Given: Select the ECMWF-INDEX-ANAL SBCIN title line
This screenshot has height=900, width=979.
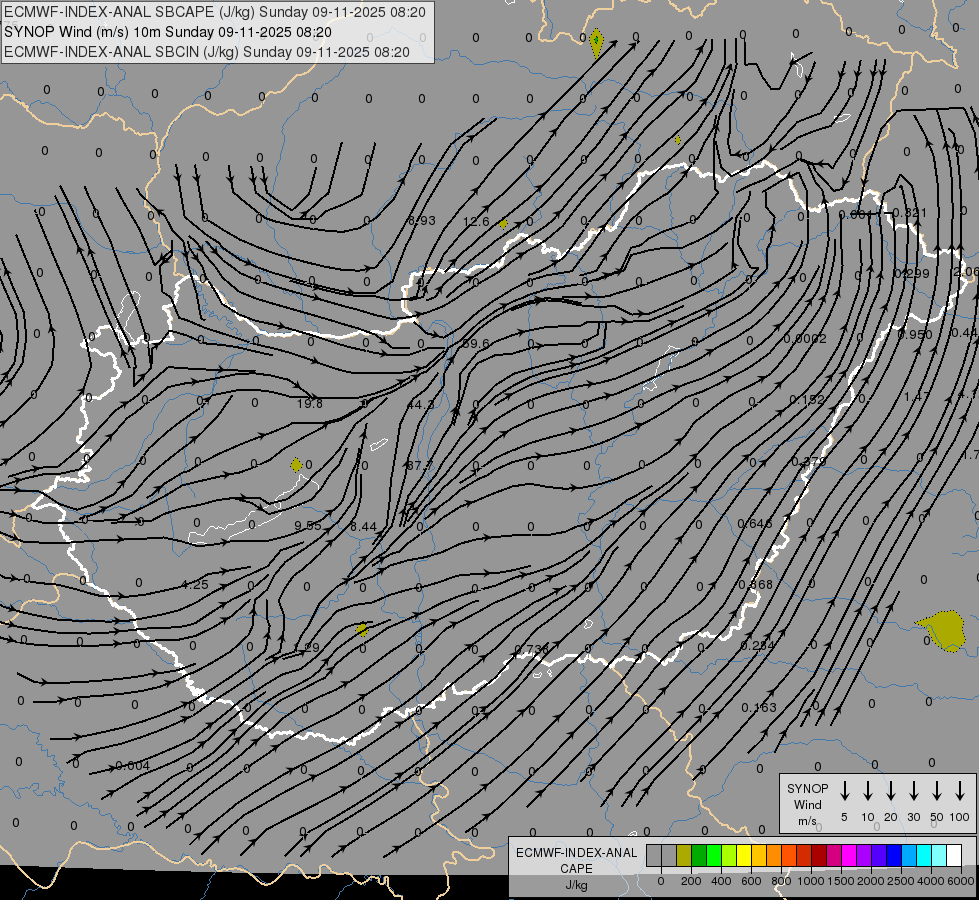Looking at the screenshot, I should [x=206, y=51].
